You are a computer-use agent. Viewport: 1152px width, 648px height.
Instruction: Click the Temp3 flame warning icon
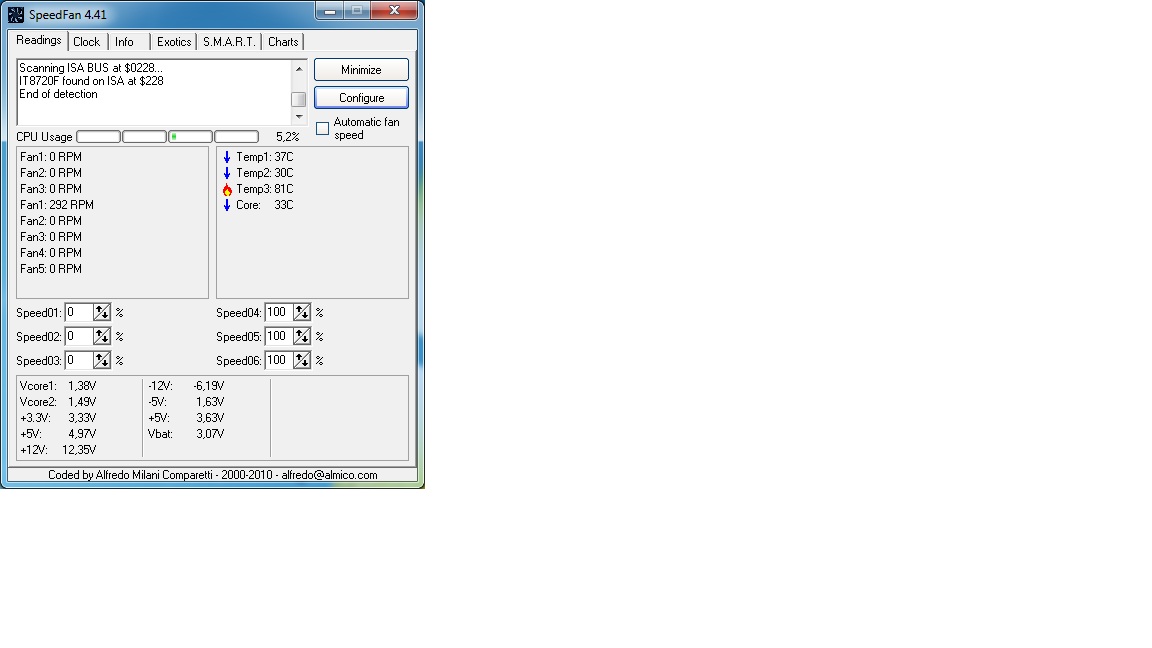(x=227, y=190)
